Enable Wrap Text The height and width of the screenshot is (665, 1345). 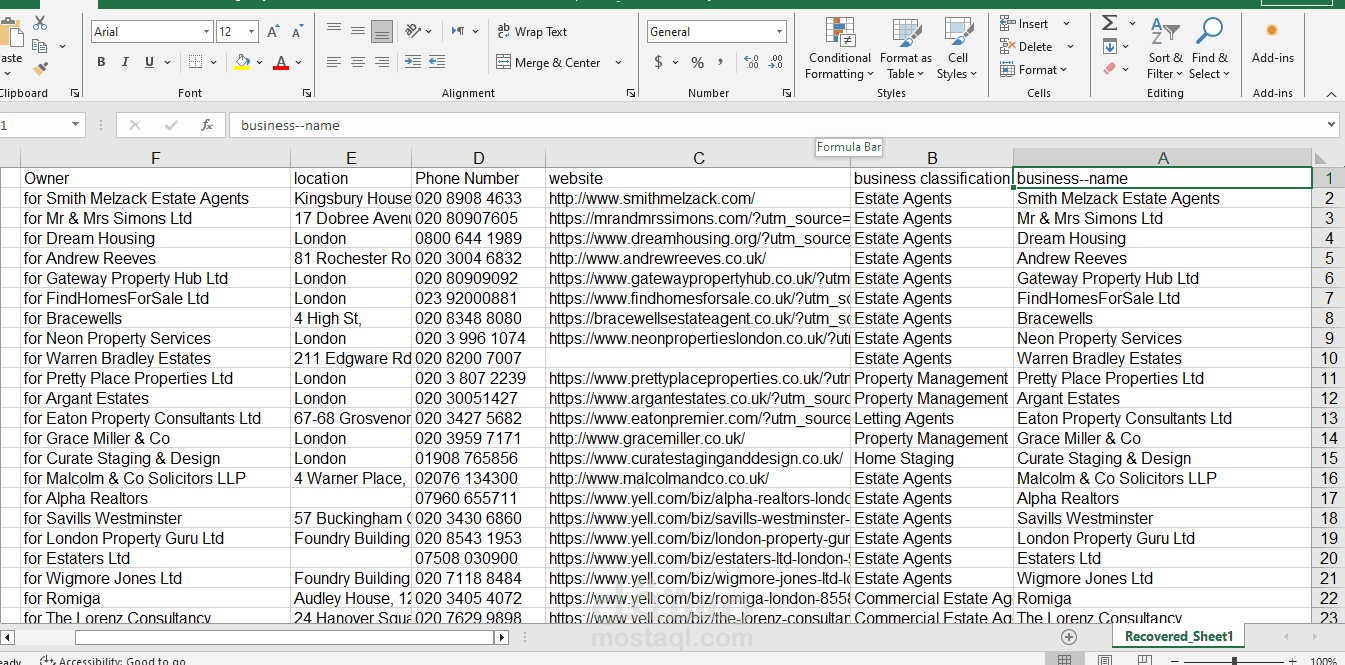tap(532, 31)
